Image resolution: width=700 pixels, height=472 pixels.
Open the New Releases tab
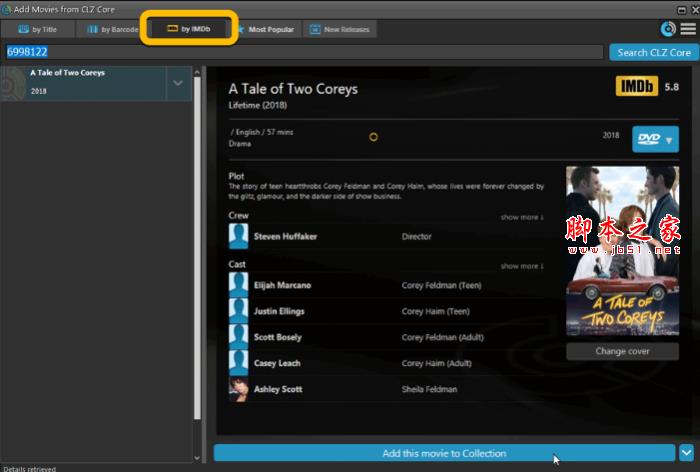340,29
